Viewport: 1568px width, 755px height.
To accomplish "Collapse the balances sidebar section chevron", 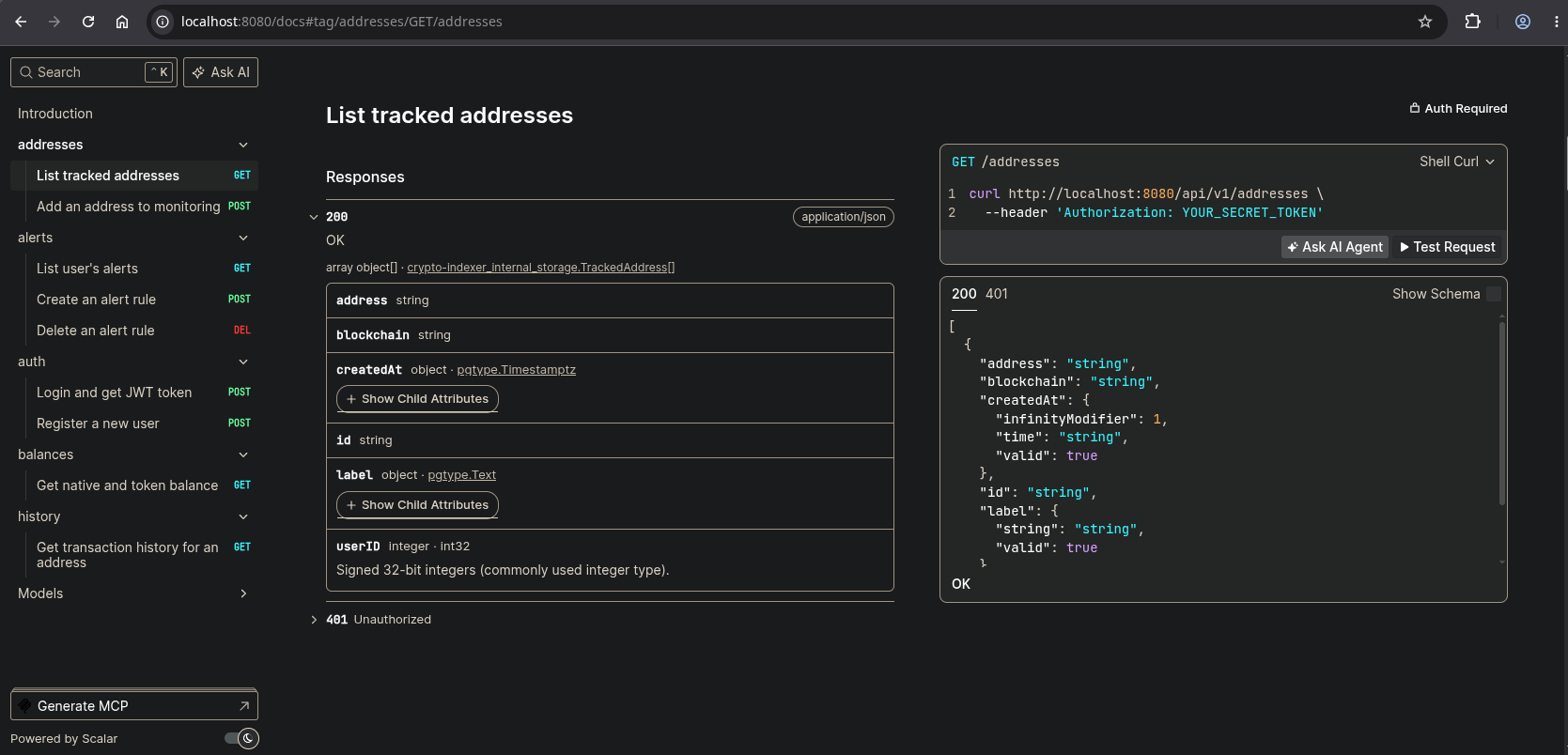I will pyautogui.click(x=243, y=455).
